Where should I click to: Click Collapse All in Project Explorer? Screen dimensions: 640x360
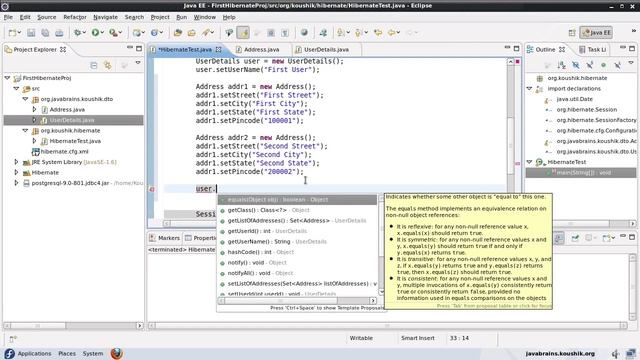click(x=94, y=65)
